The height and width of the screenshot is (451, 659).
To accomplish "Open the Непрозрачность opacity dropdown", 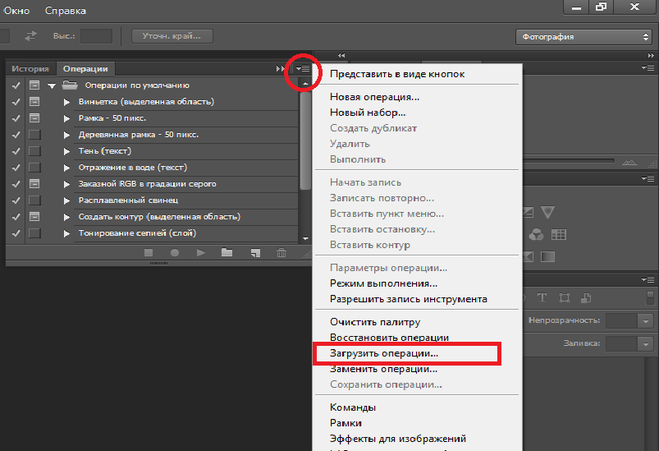I will 646,320.
